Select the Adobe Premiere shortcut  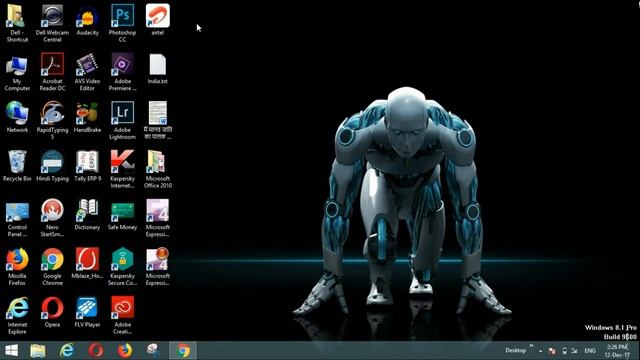click(122, 64)
